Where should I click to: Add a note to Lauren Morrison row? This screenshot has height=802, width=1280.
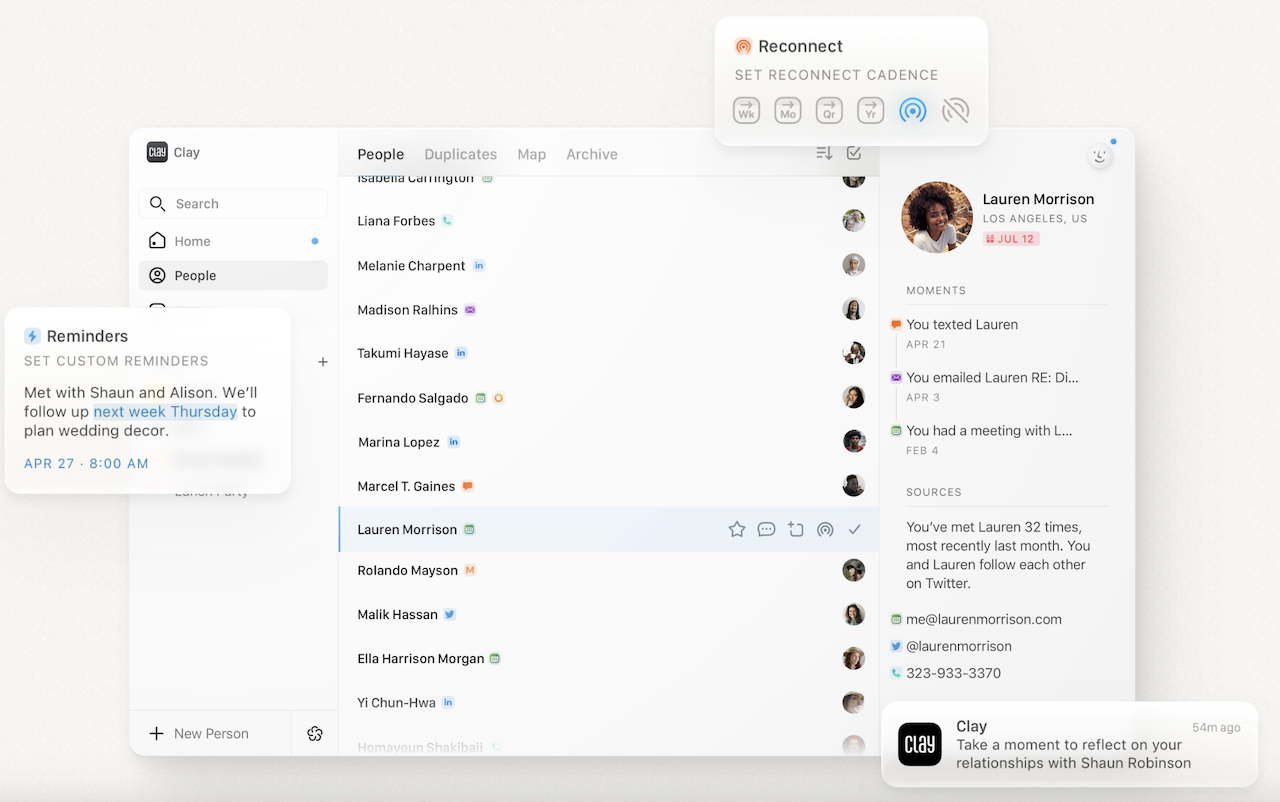pyautogui.click(x=766, y=530)
